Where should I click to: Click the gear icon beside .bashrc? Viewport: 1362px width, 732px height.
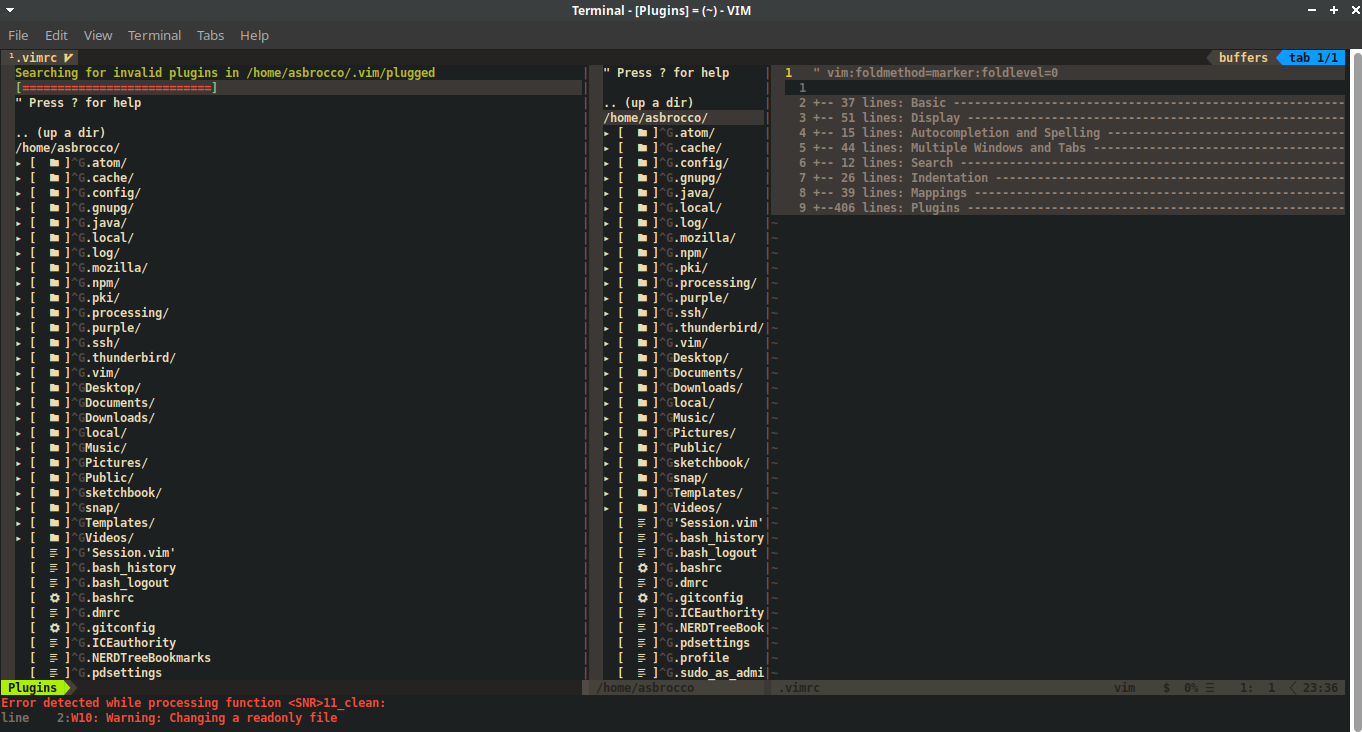(55, 597)
